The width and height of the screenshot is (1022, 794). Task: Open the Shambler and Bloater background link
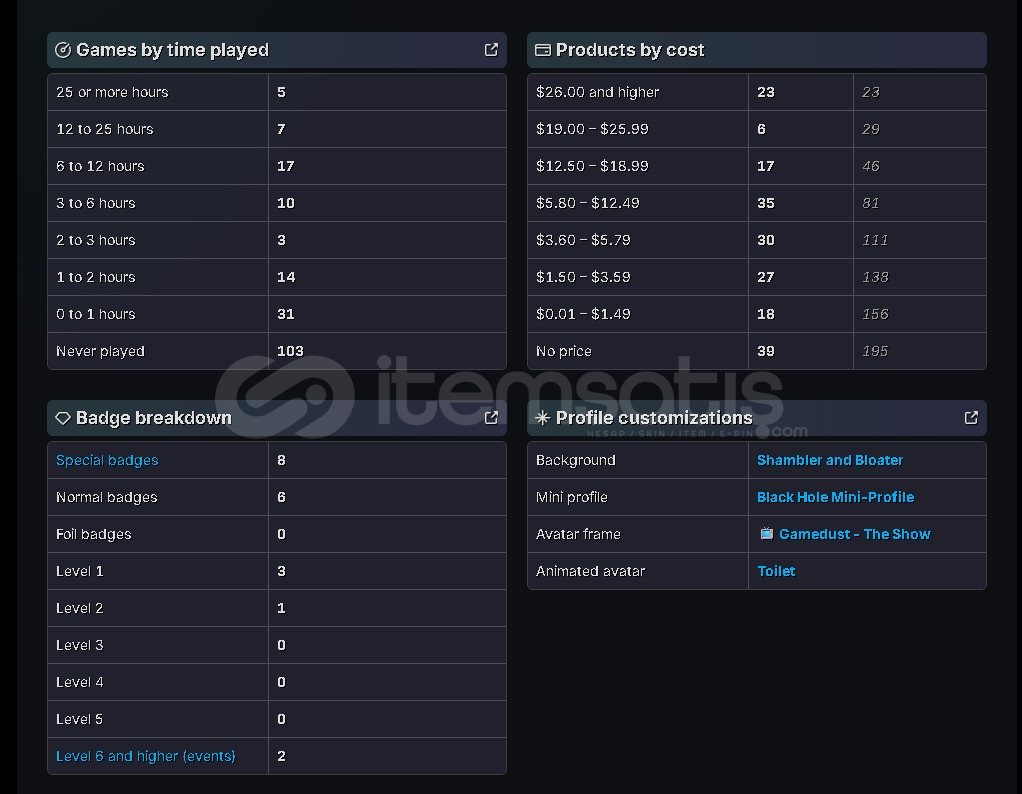tap(830, 460)
